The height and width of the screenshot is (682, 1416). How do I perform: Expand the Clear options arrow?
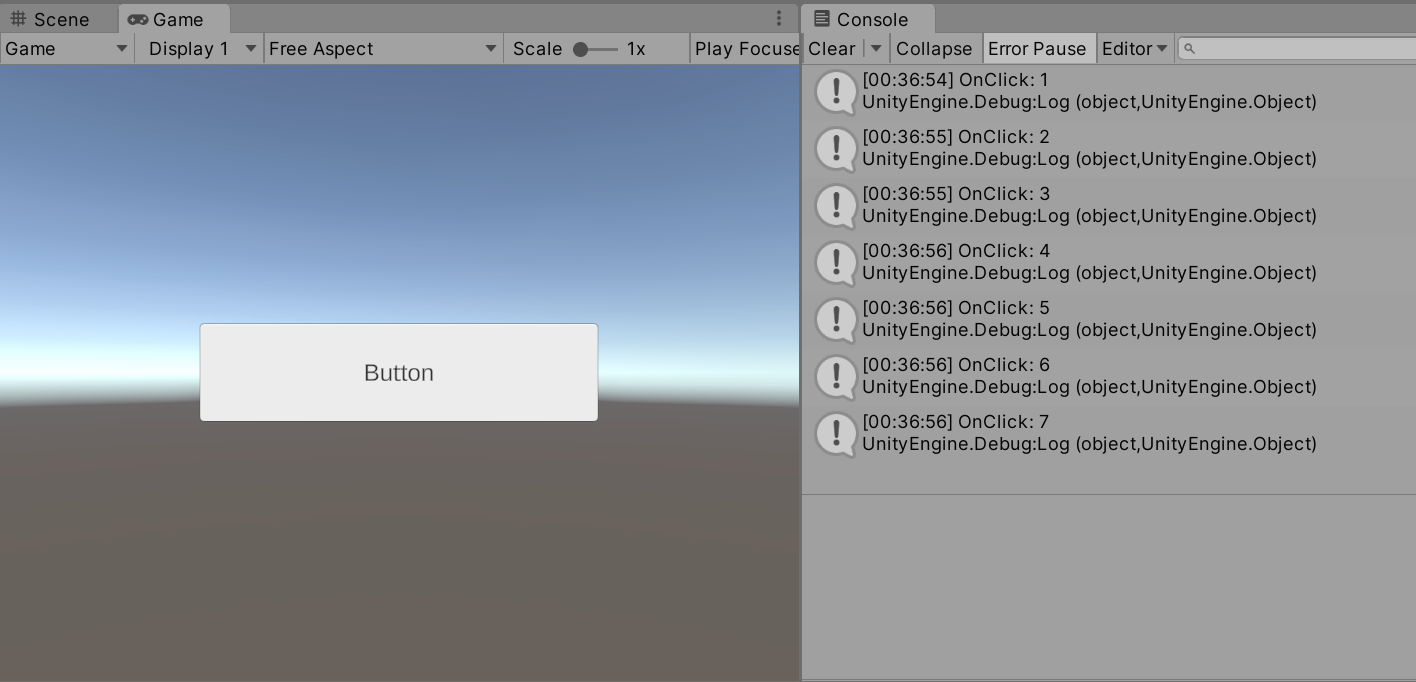(876, 49)
